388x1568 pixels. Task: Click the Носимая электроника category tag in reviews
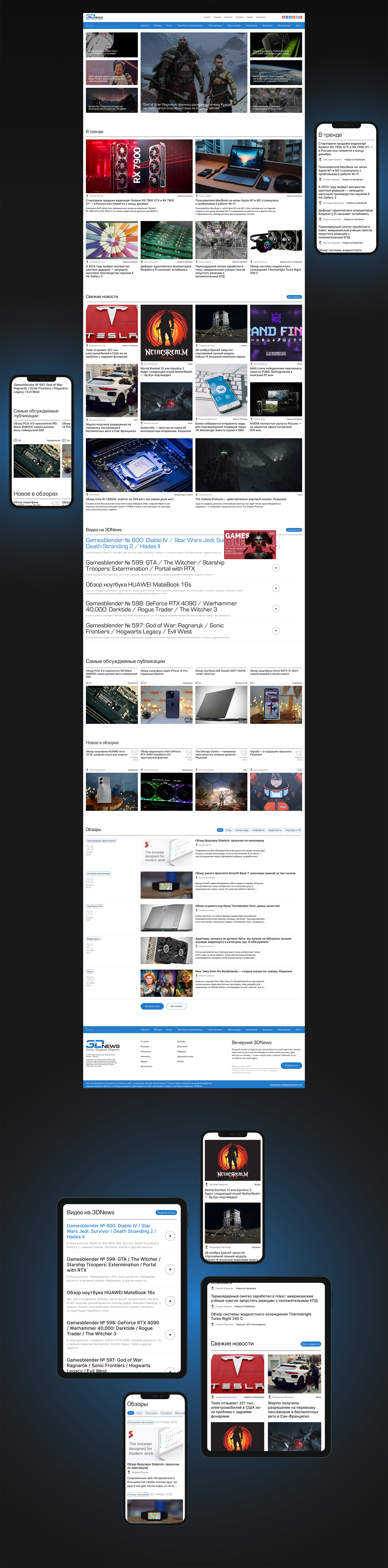[99, 874]
